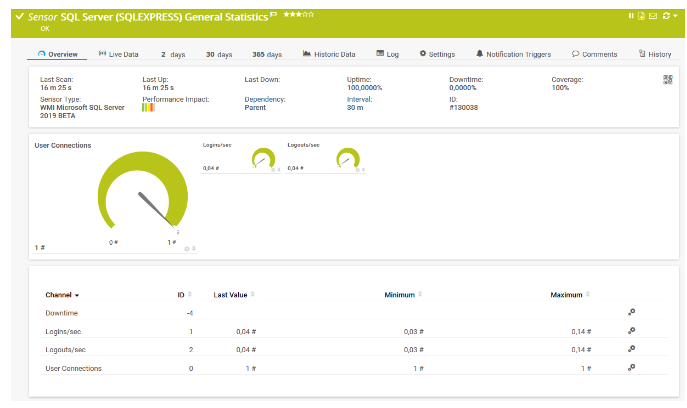Click the flag icon beside the sensor title
The width and height of the screenshot is (687, 408).
click(x=273, y=15)
